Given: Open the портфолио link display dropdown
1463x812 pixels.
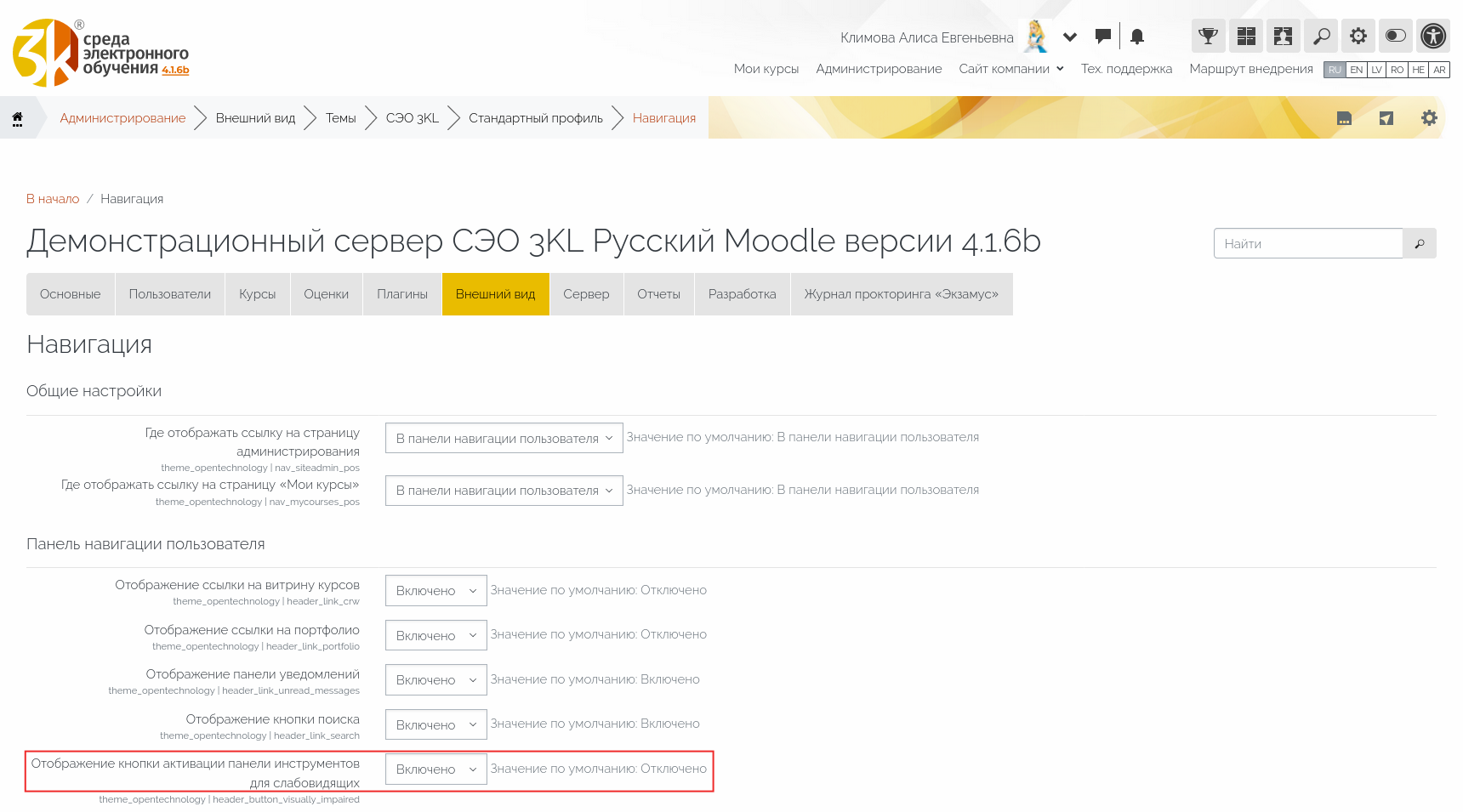Looking at the screenshot, I should pyautogui.click(x=436, y=636).
